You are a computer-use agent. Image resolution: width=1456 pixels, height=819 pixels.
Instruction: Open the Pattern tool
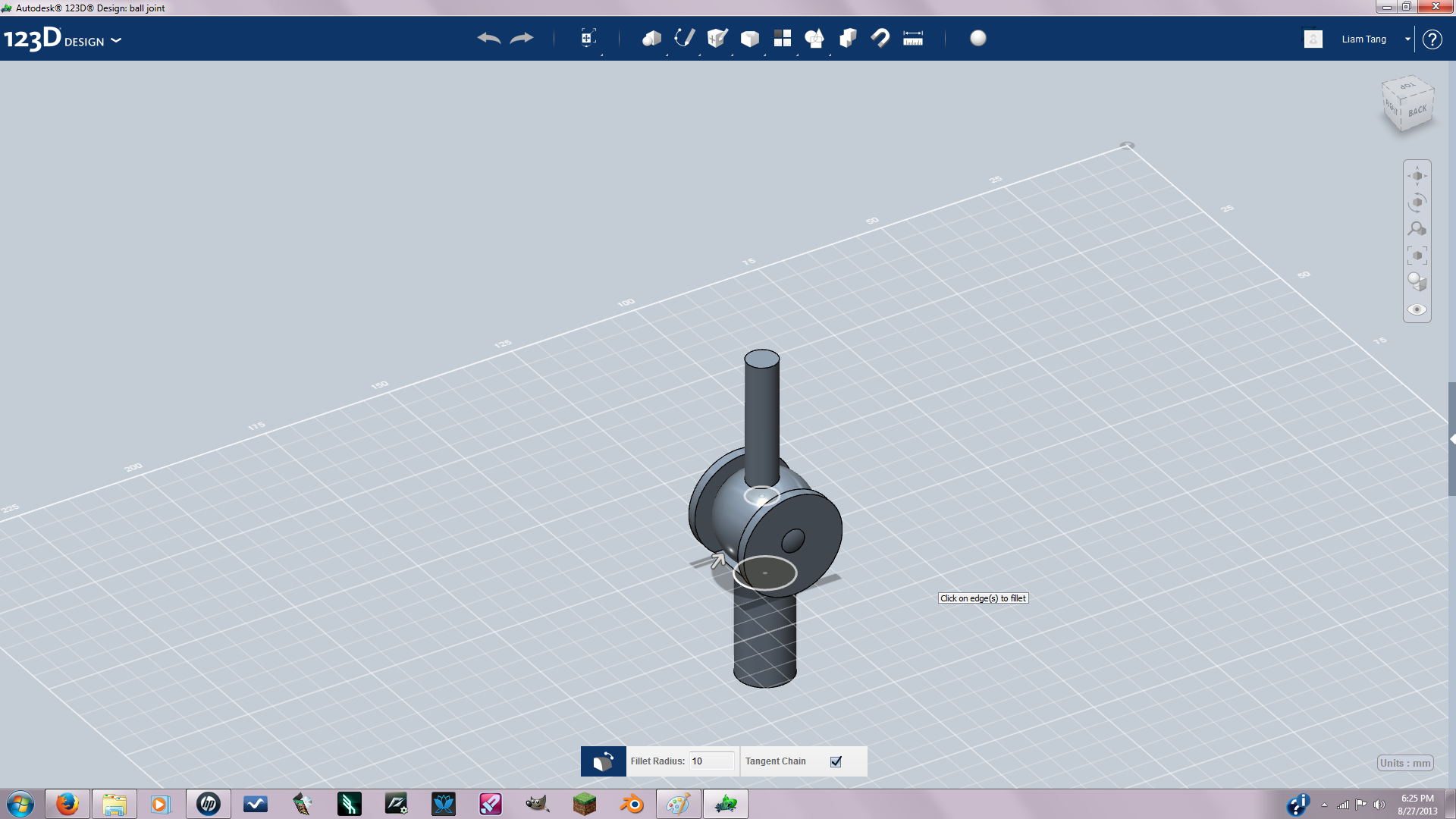point(782,38)
